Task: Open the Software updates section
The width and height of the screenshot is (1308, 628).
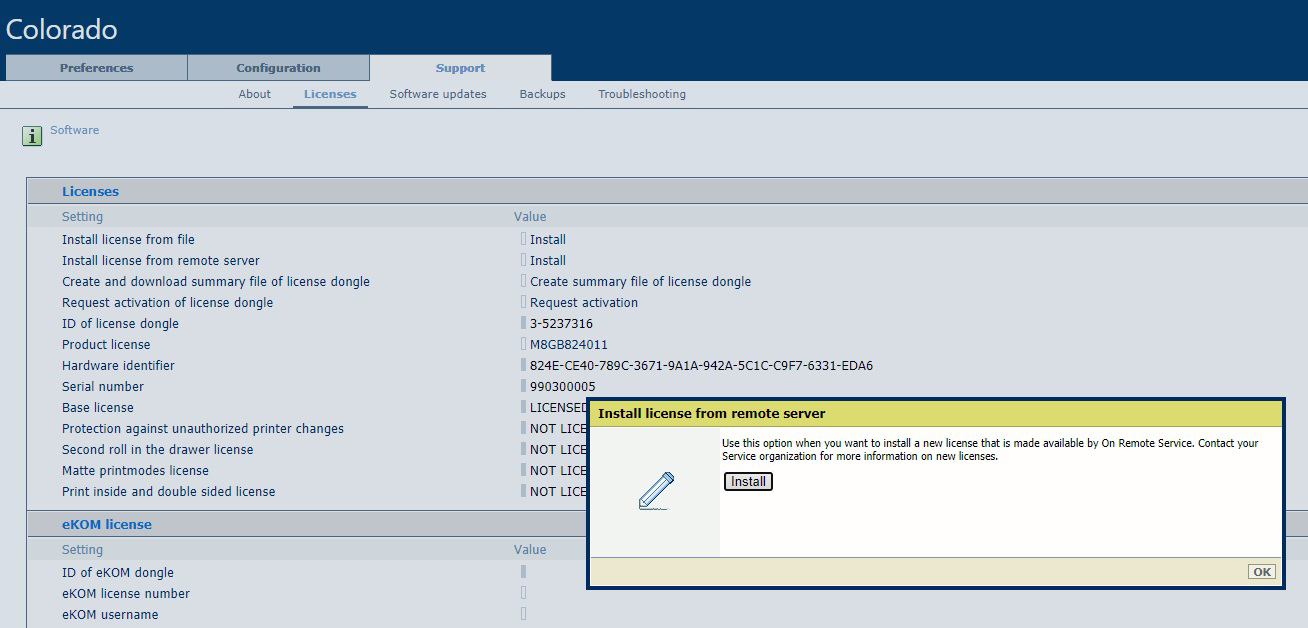Action: tap(438, 94)
